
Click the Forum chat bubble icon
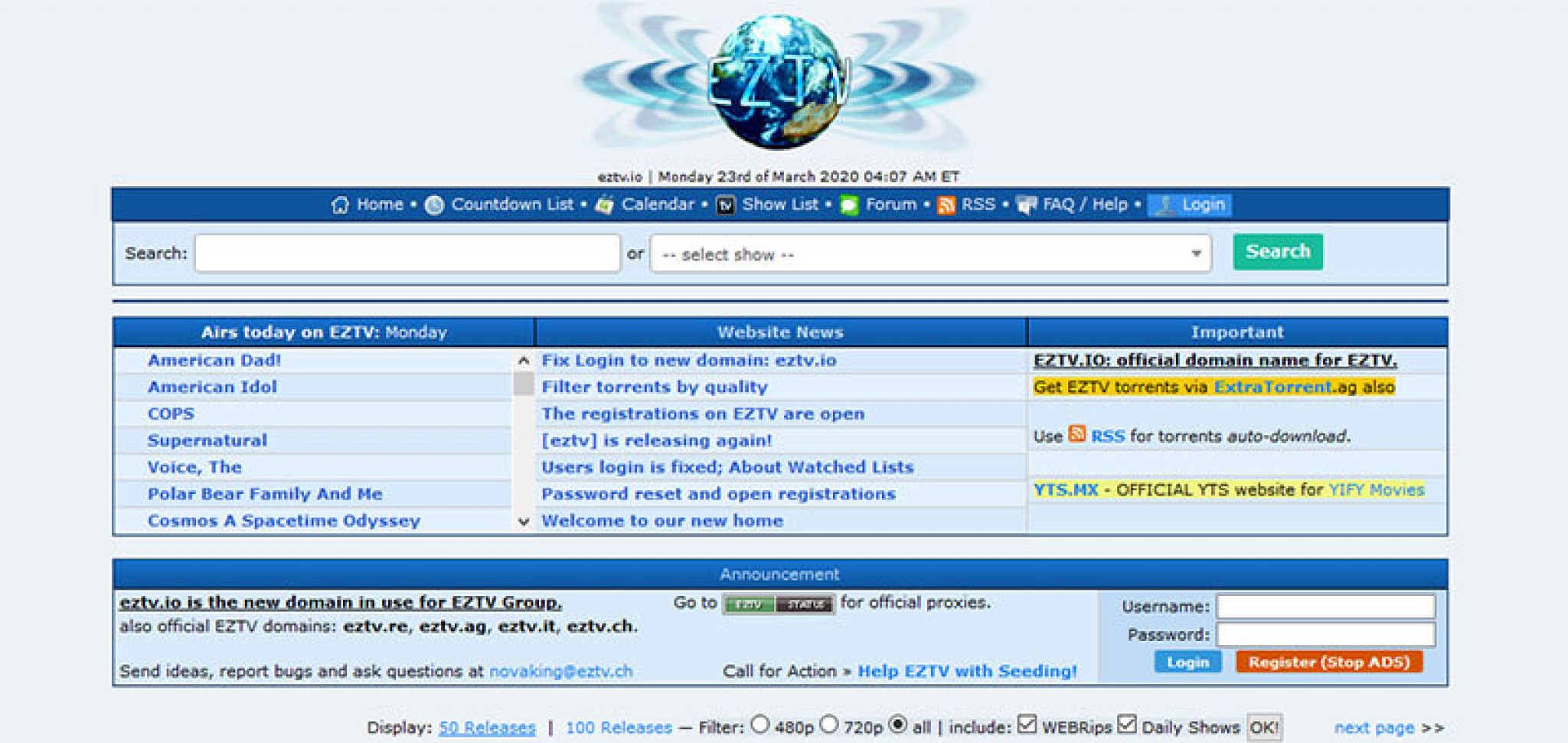click(x=849, y=205)
